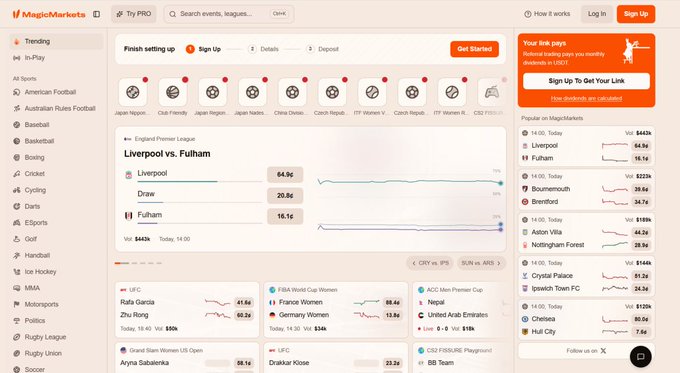Click Chelsea 80.0¢ price
The width and height of the screenshot is (680, 373).
click(x=641, y=319)
